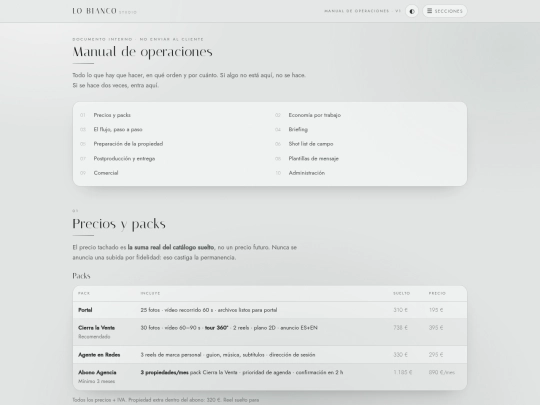Click the tour 360° bold text
The width and height of the screenshot is (540, 405).
(216, 328)
